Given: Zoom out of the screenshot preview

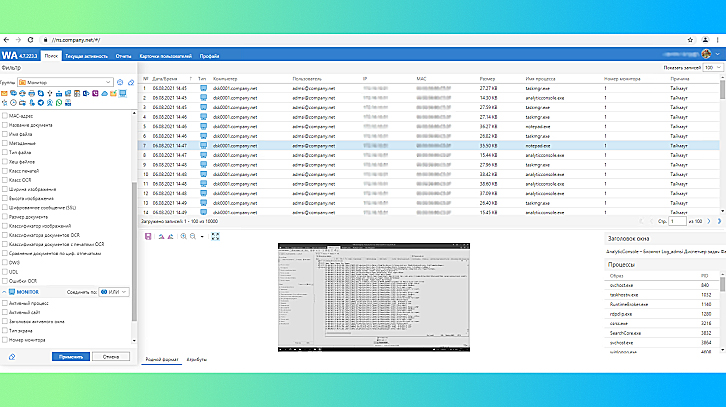Looking at the screenshot, I should [195, 236].
